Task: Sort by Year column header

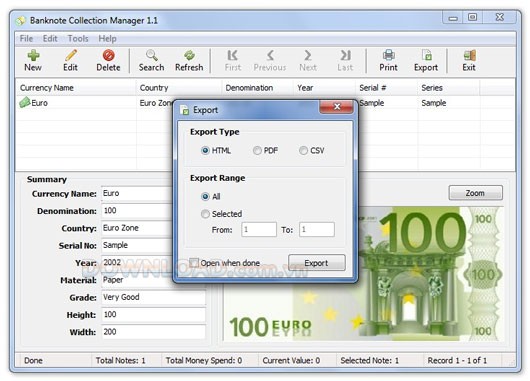Action: pyautogui.click(x=324, y=88)
